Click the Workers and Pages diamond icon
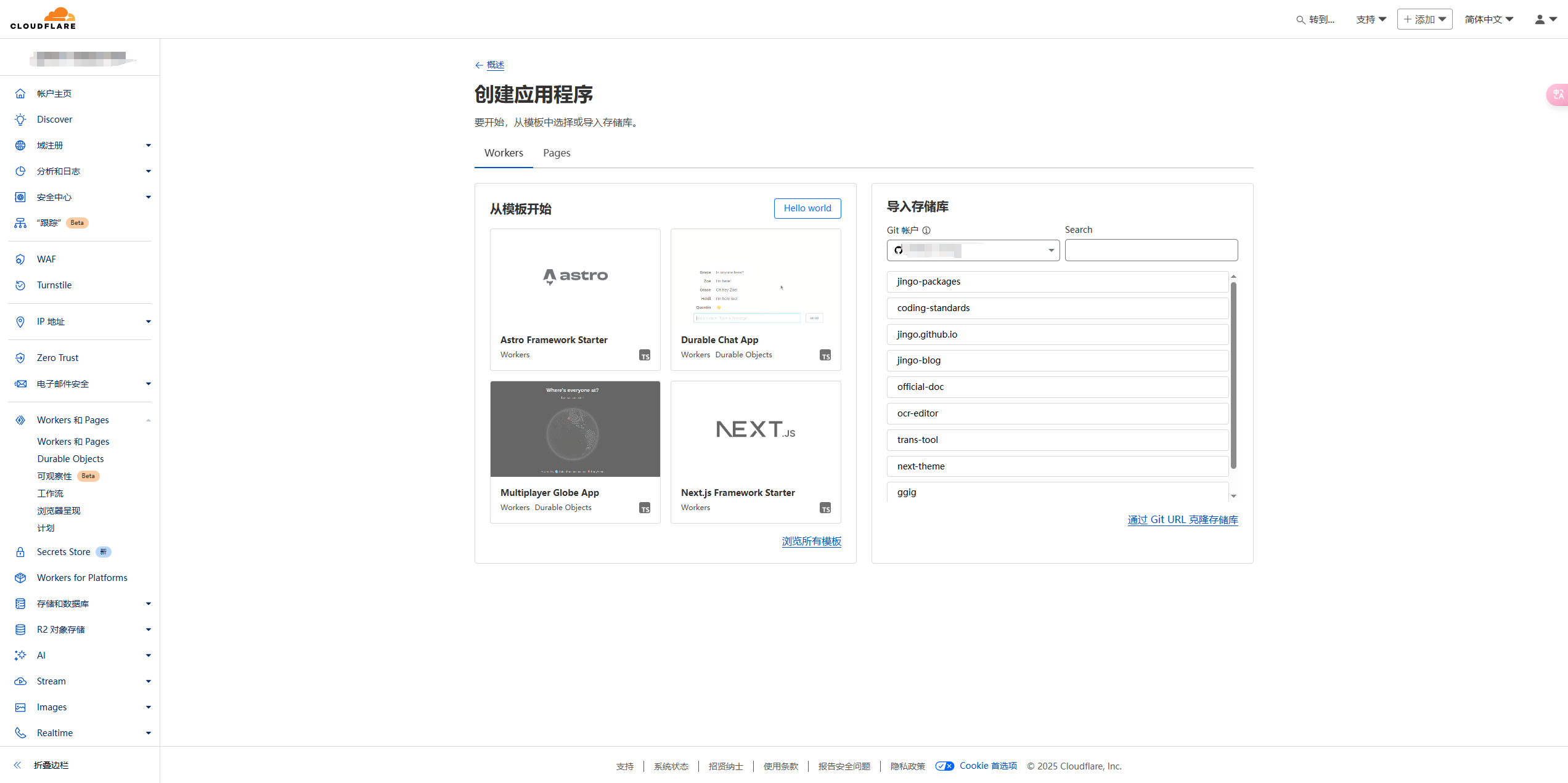The image size is (1568, 783). (x=20, y=420)
